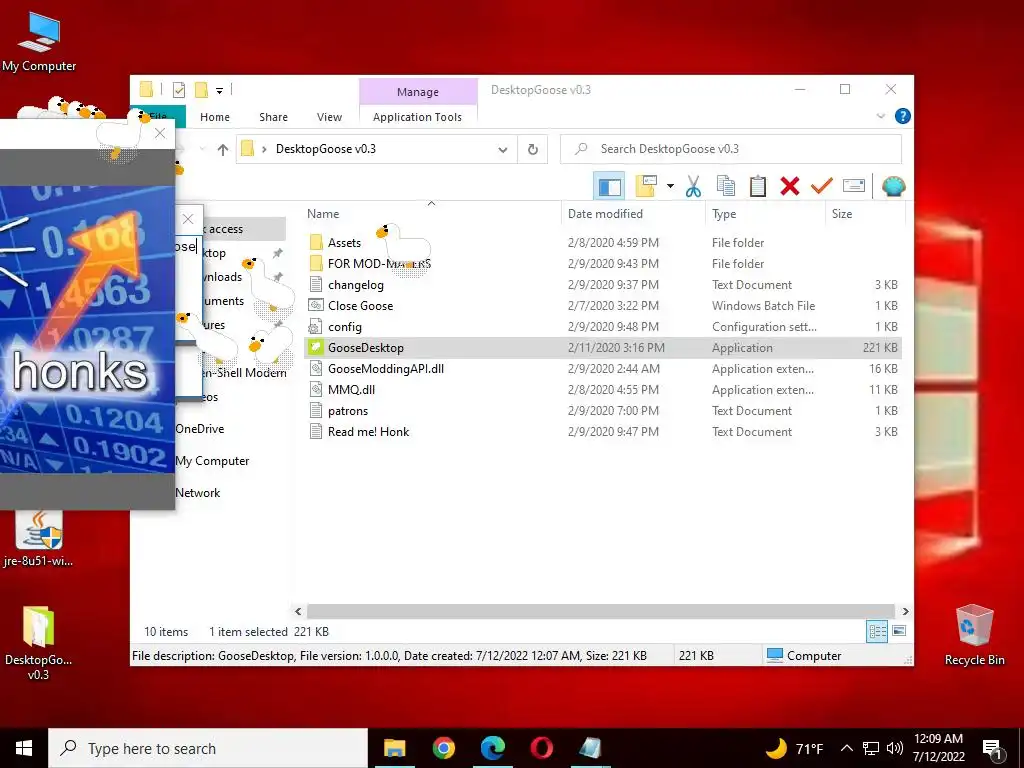Open the Home ribbon tab
The width and height of the screenshot is (1024, 768).
click(215, 117)
